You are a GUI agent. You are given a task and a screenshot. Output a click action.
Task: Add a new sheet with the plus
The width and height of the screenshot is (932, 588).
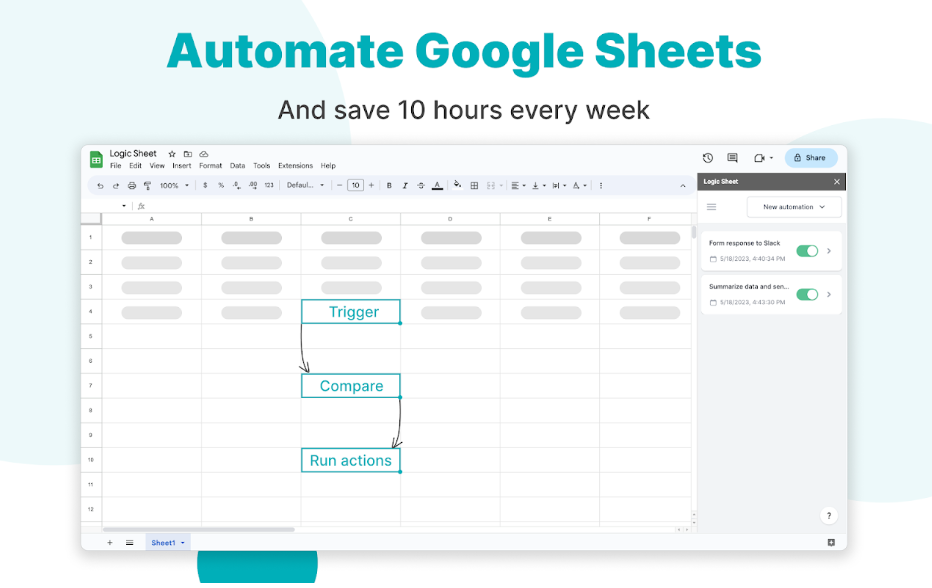pos(109,543)
